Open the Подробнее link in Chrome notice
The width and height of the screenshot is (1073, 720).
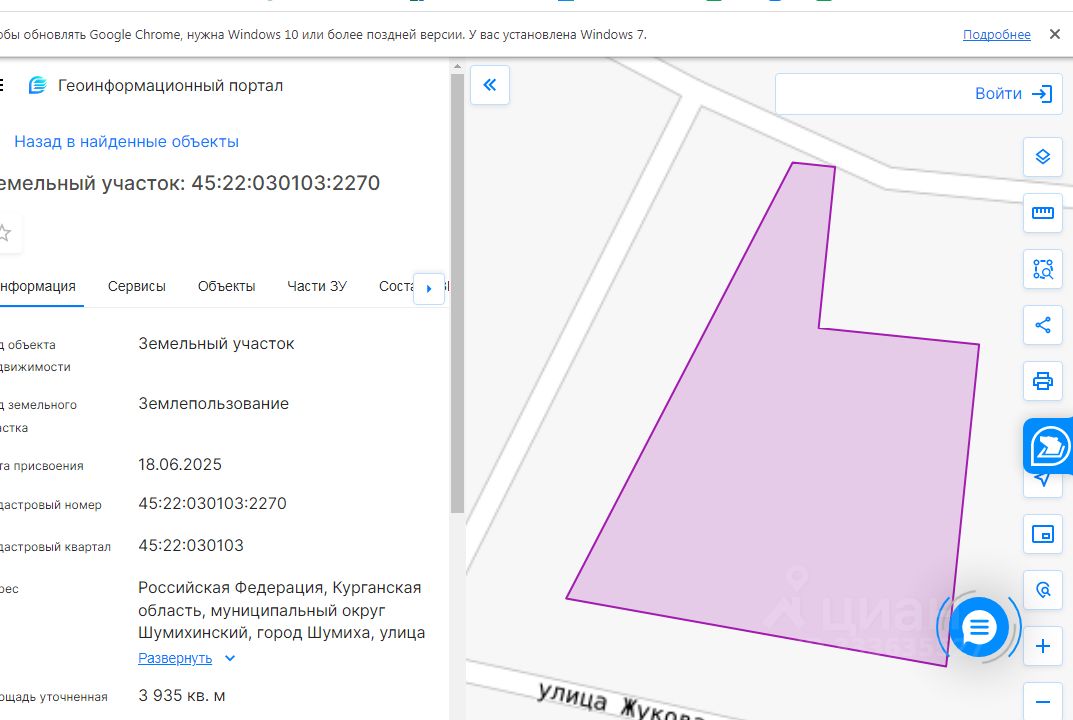(x=996, y=34)
